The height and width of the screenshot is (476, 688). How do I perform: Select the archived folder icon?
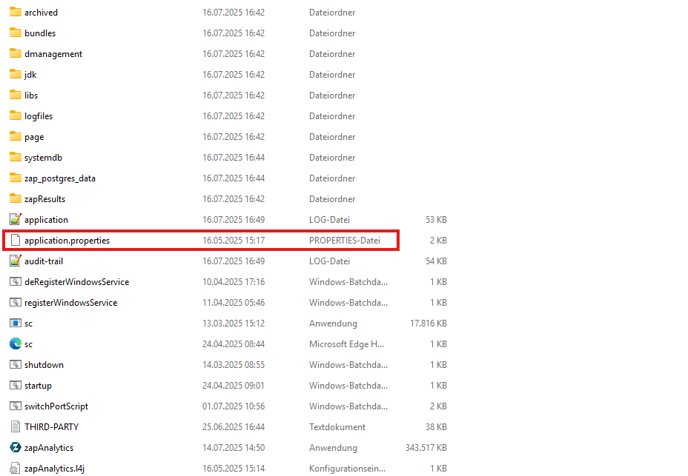coord(15,12)
